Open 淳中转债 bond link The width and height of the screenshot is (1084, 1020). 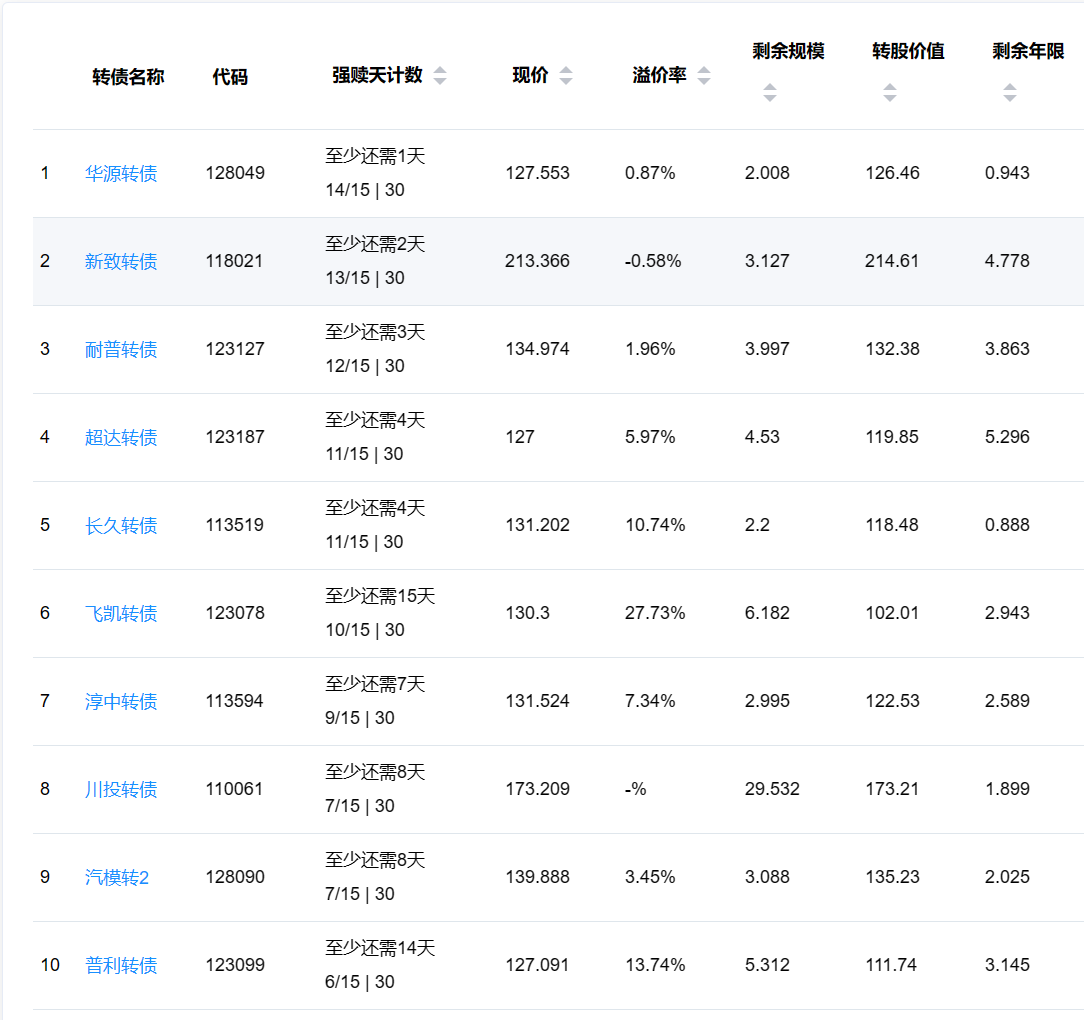[x=121, y=702]
